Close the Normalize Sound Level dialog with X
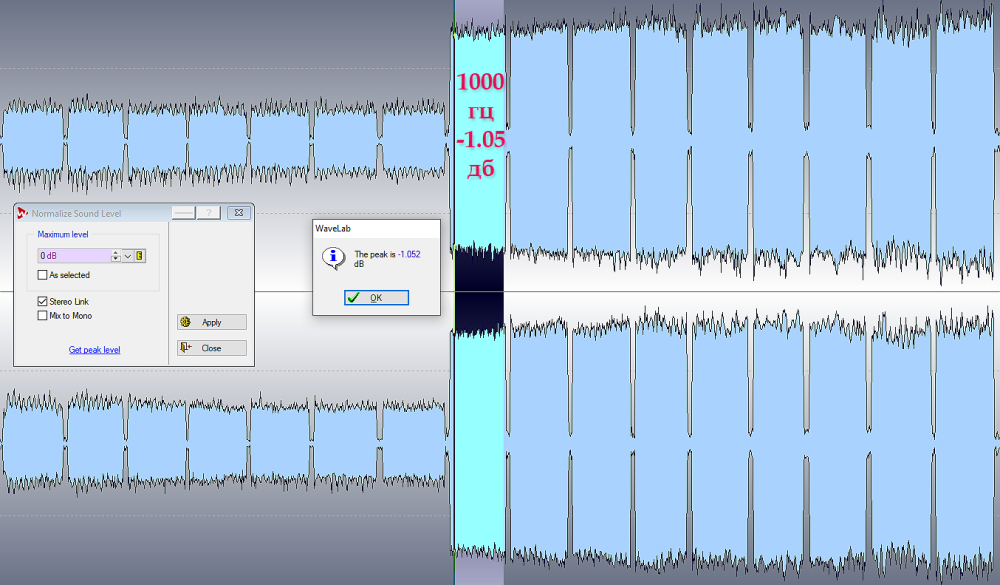This screenshot has width=1000, height=585. [x=238, y=213]
